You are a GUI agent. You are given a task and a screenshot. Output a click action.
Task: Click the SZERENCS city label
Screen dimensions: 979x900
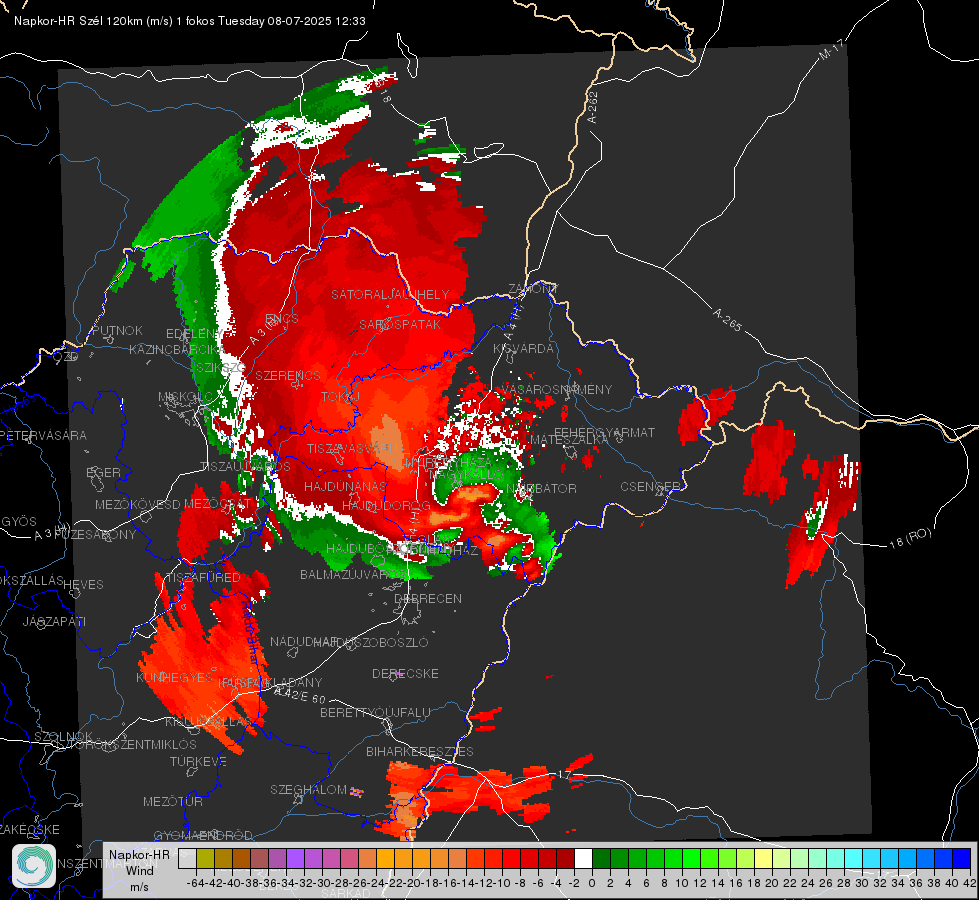tap(288, 375)
